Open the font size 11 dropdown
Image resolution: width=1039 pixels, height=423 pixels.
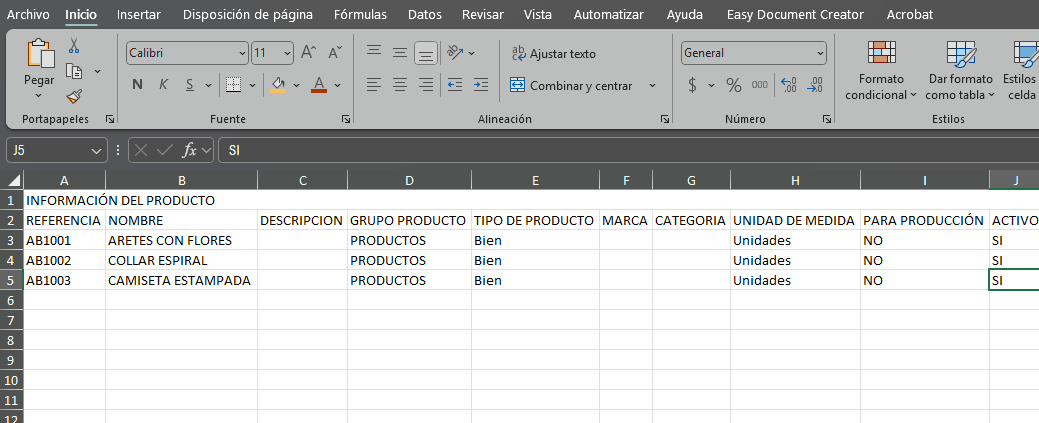click(x=288, y=53)
